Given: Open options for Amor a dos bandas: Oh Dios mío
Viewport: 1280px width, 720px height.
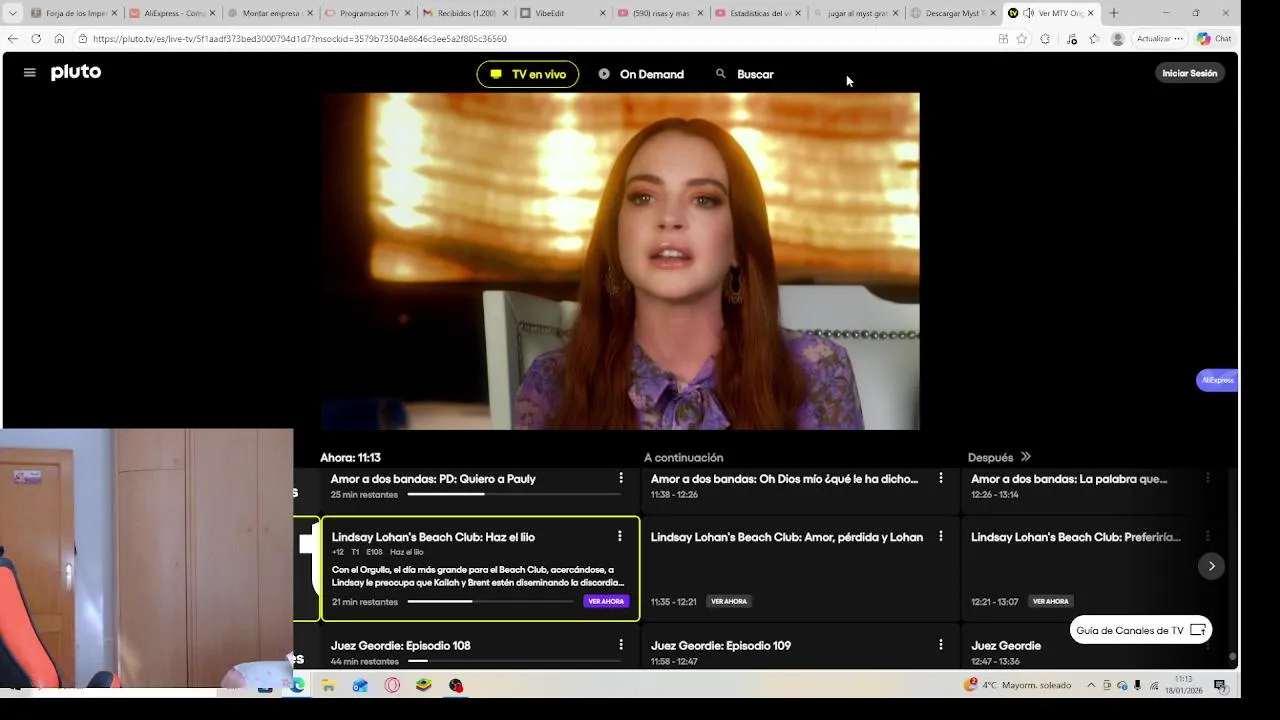Looking at the screenshot, I should (941, 479).
